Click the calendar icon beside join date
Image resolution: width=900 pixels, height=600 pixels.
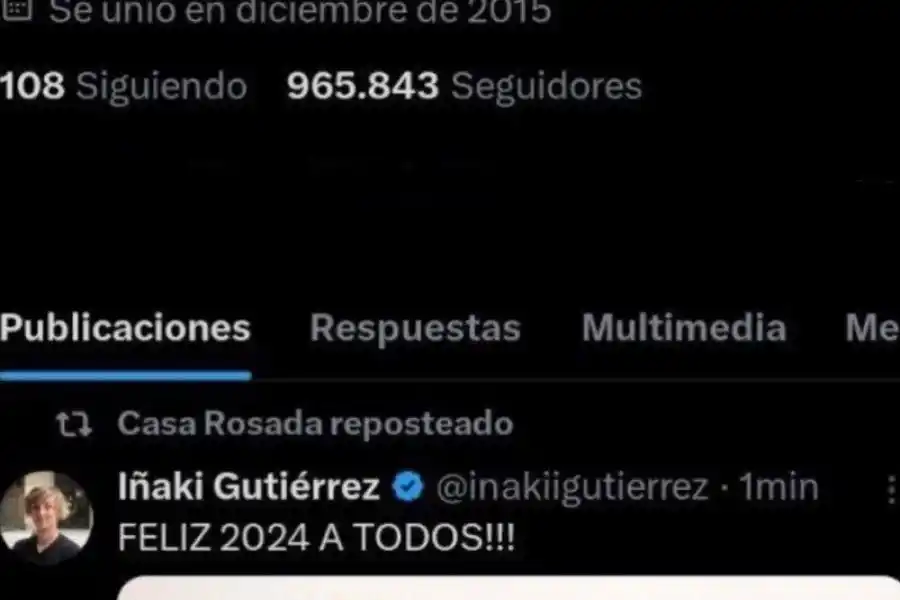(17, 9)
